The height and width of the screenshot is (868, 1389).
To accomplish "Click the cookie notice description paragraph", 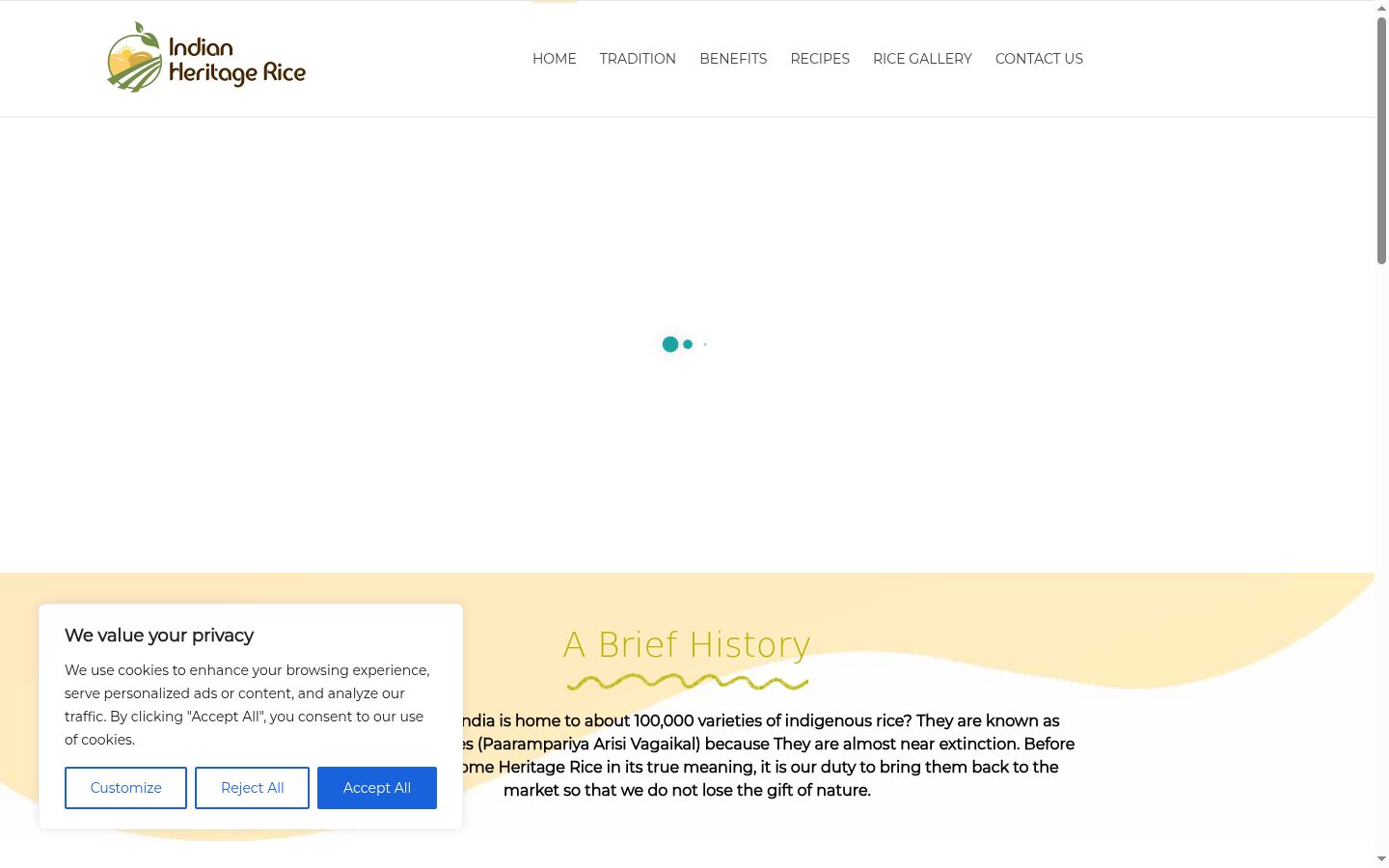I will [247, 705].
